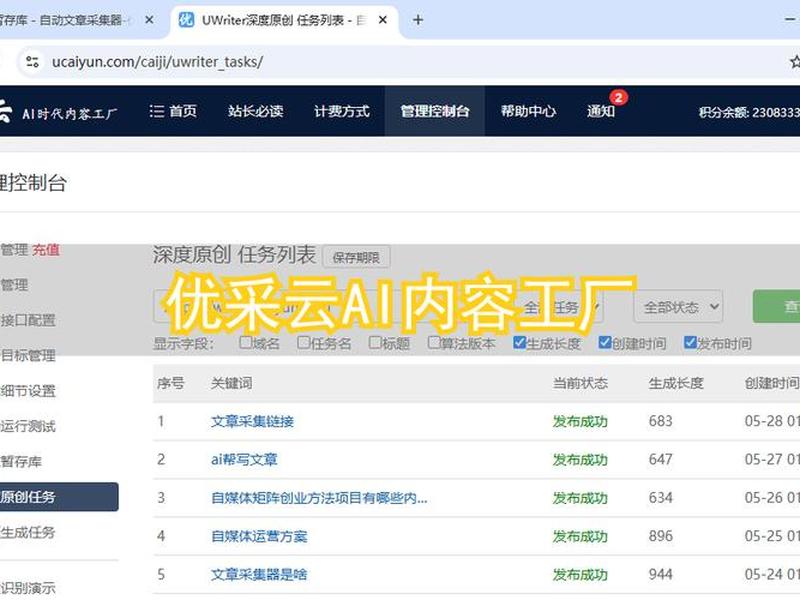
Task: Click the 当前状态 column header
Action: [580, 383]
